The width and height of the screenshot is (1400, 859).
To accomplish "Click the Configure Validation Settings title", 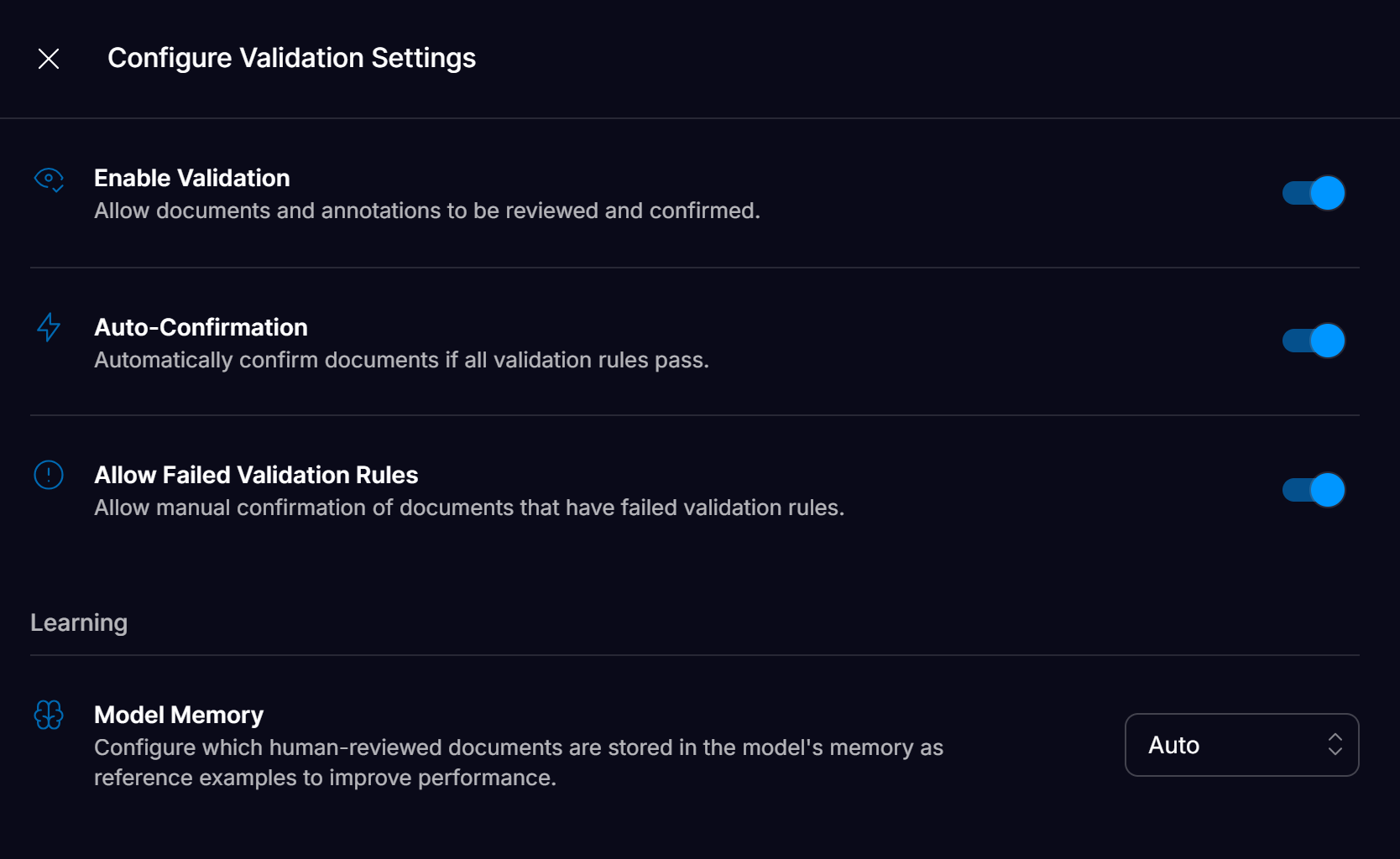I will 291,58.
